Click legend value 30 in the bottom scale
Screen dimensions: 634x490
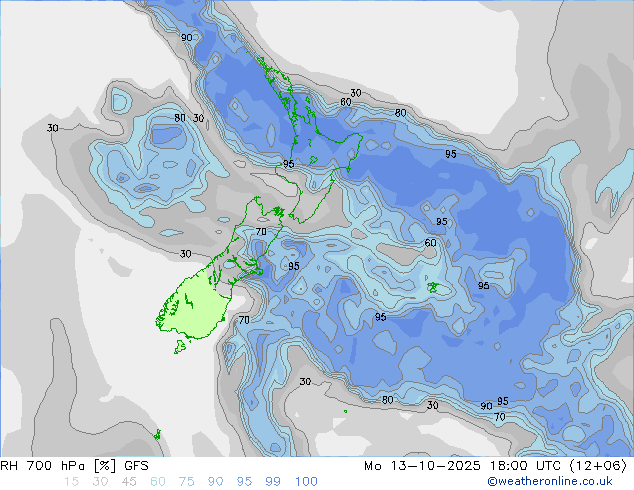(x=100, y=482)
